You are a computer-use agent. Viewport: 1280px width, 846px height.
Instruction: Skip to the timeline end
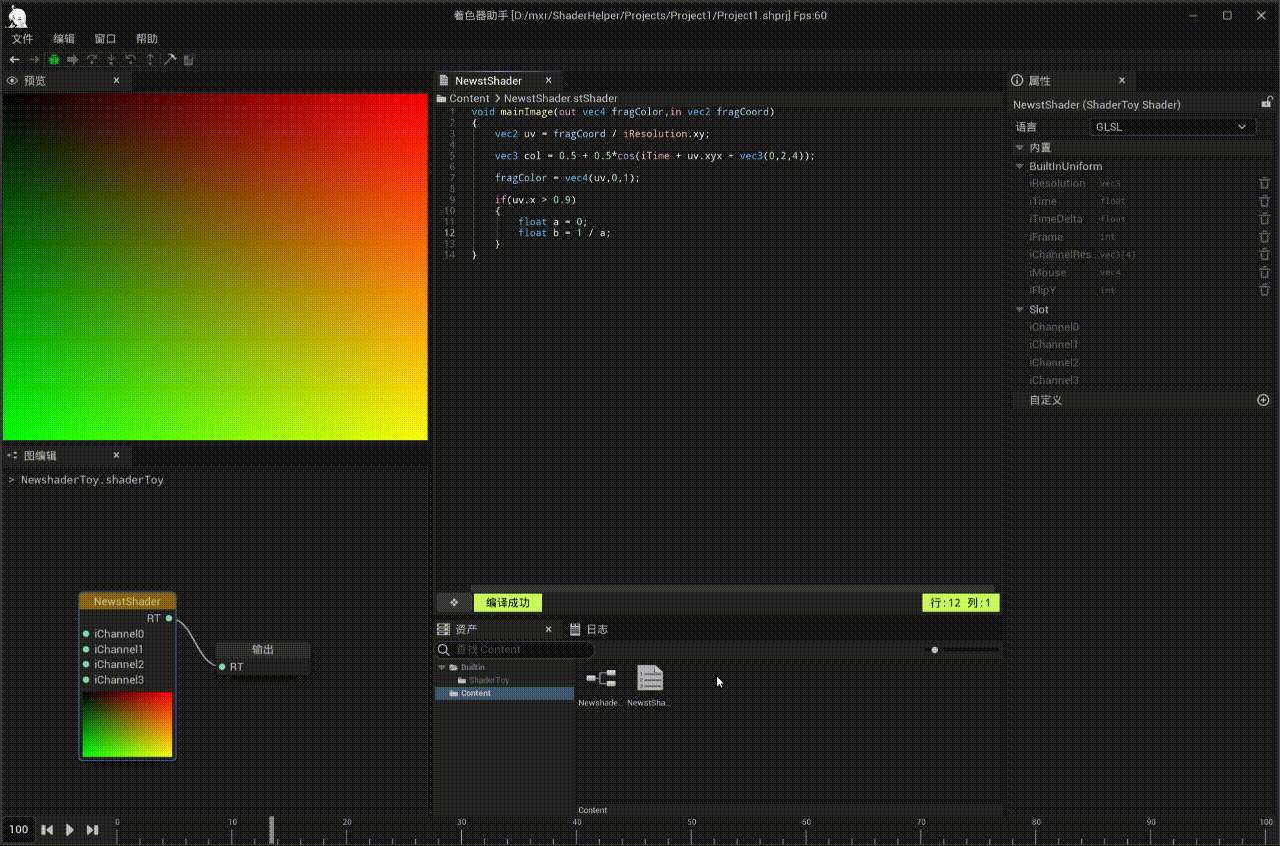(x=92, y=829)
